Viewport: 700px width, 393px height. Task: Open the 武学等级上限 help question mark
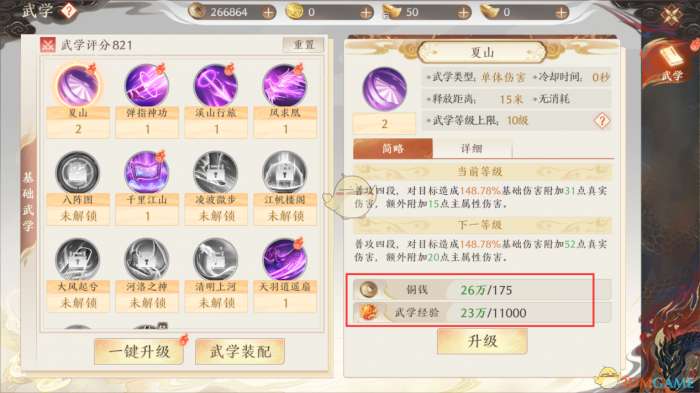(x=601, y=121)
